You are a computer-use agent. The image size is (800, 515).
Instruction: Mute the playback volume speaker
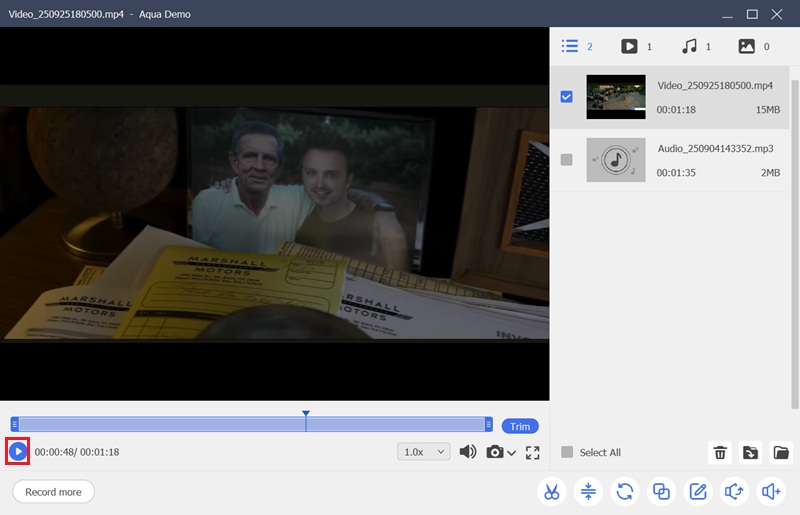coord(467,452)
